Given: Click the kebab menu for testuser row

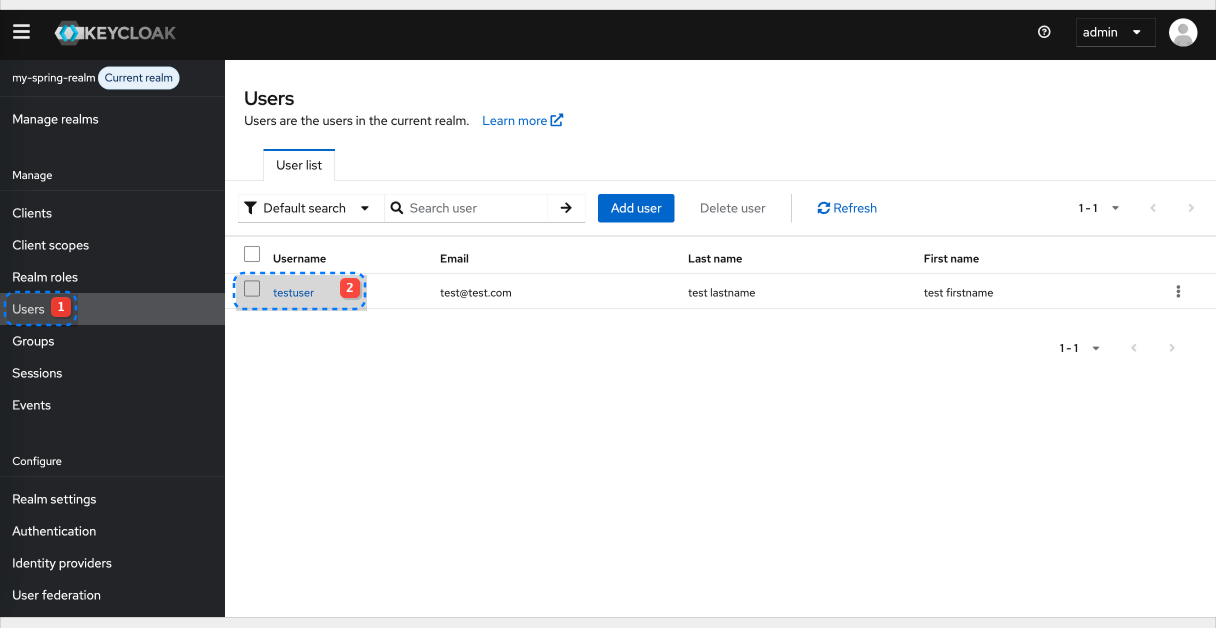Looking at the screenshot, I should coord(1178,291).
